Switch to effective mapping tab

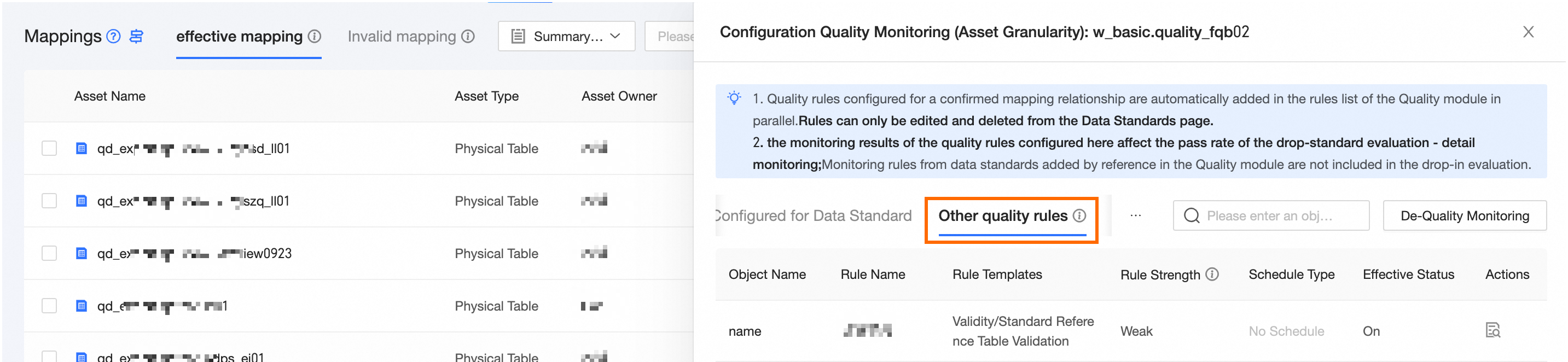click(x=239, y=37)
